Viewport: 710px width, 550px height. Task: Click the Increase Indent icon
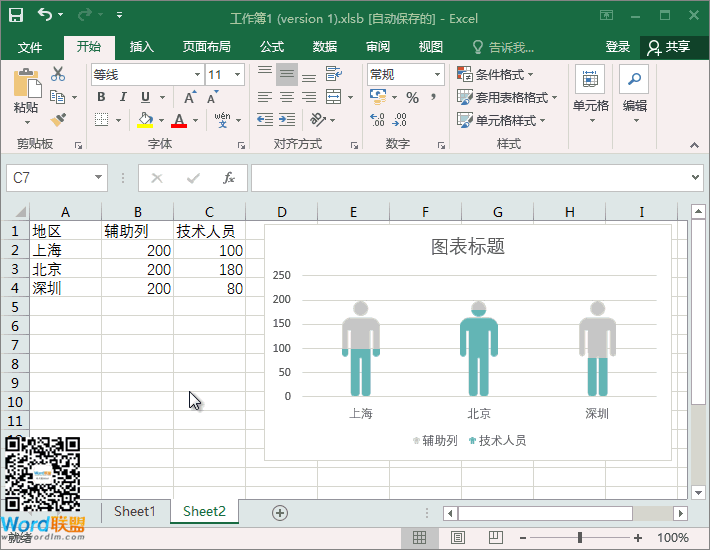click(287, 120)
